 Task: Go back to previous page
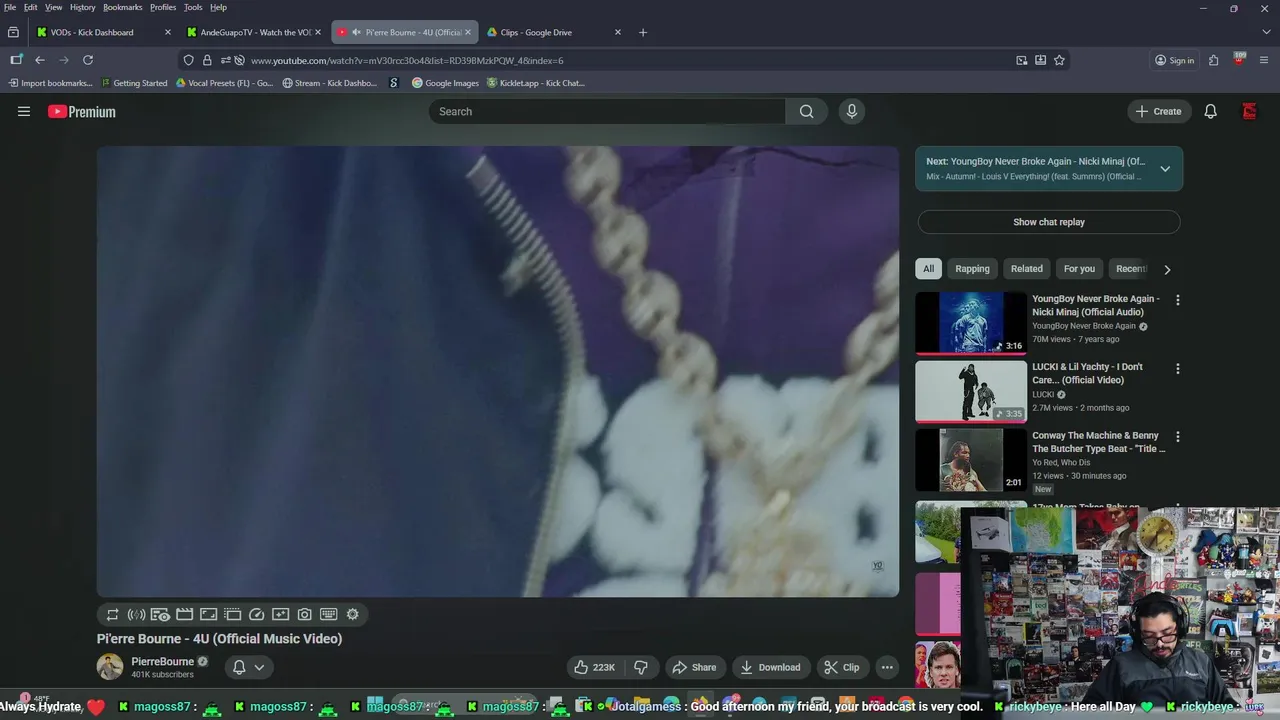[40, 60]
